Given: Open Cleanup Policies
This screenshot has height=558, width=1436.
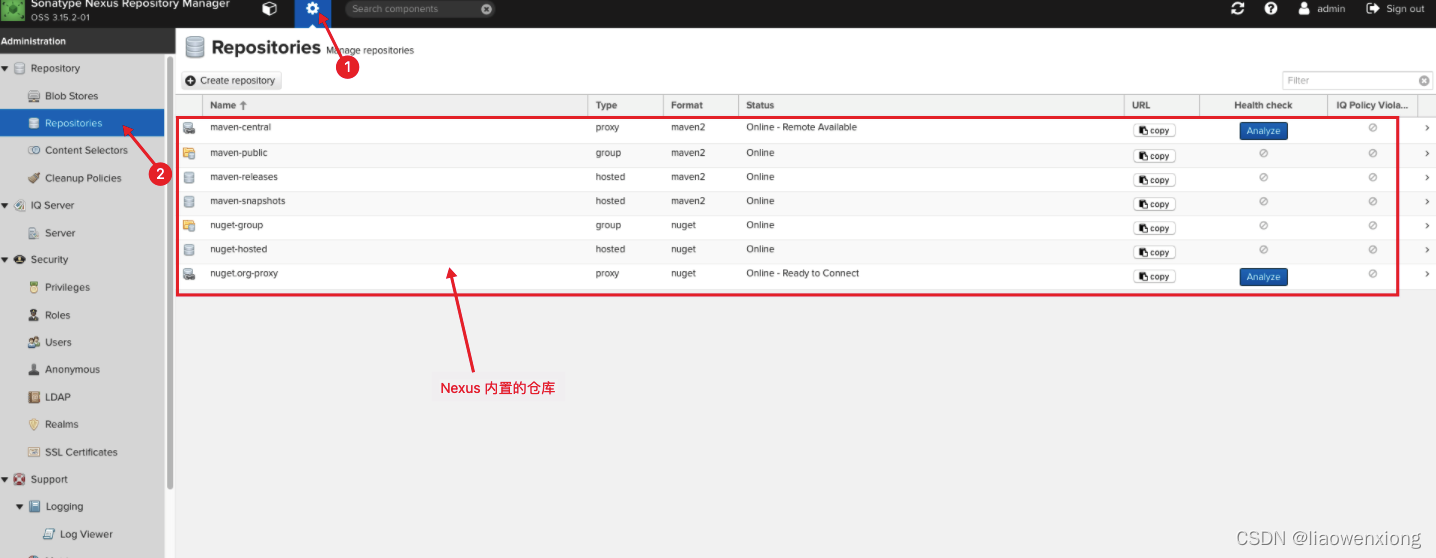Looking at the screenshot, I should pos(83,178).
